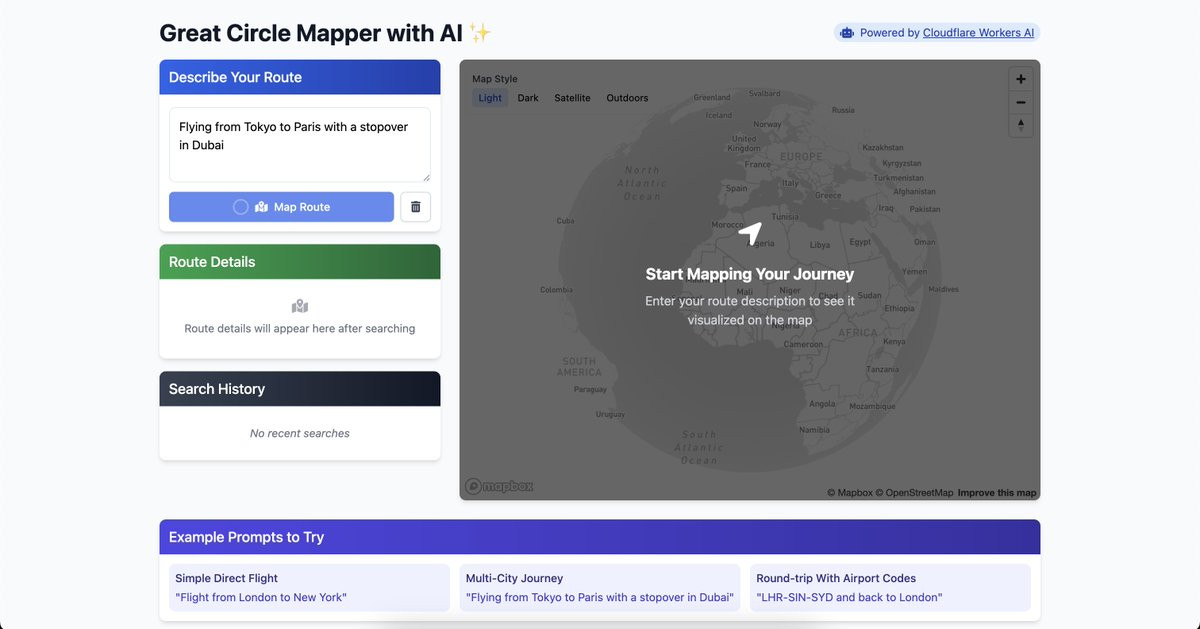The image size is (1200, 629).
Task: Select the Light map style
Action: click(x=490, y=98)
